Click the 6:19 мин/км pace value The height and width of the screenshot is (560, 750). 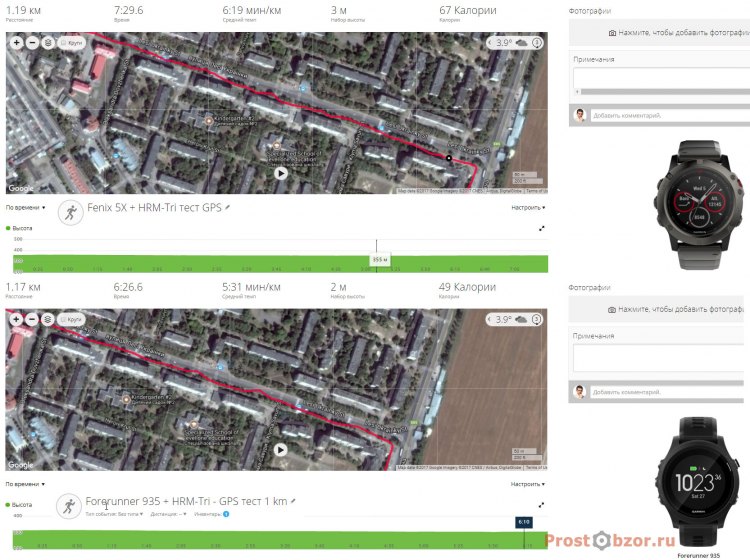coord(252,10)
